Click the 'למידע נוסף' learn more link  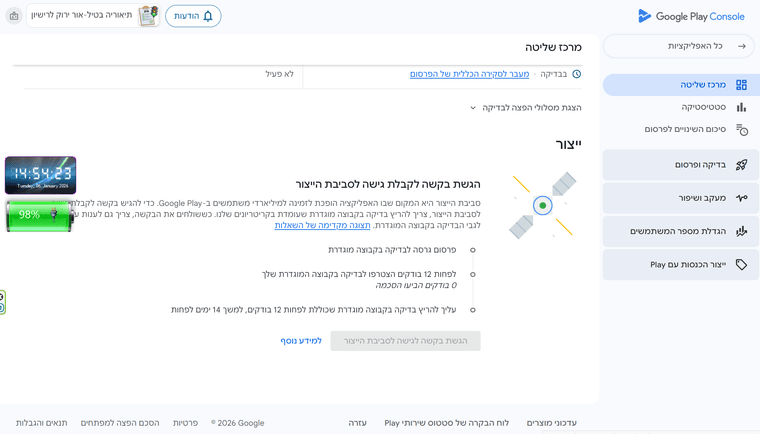(x=301, y=341)
